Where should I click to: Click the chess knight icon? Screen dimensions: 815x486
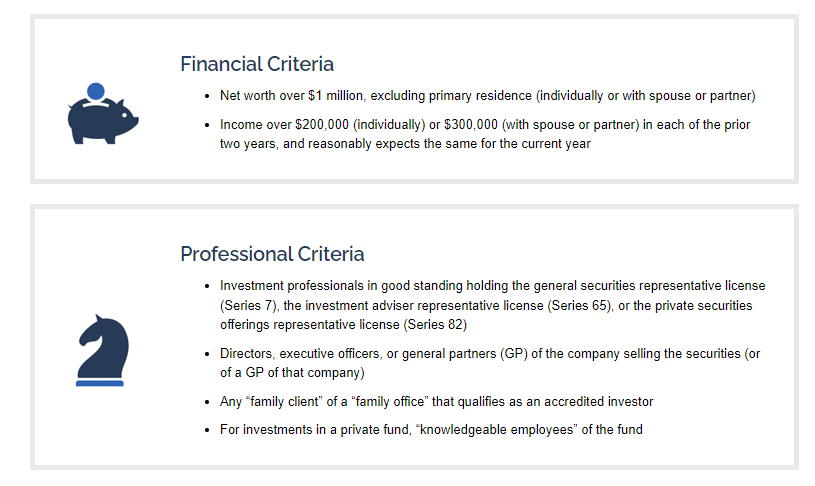[102, 347]
